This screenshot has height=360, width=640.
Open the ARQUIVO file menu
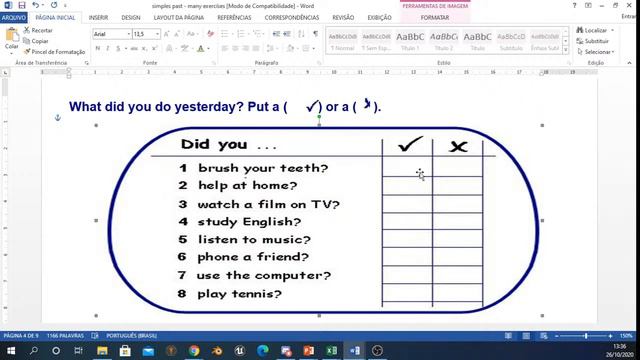pos(13,18)
